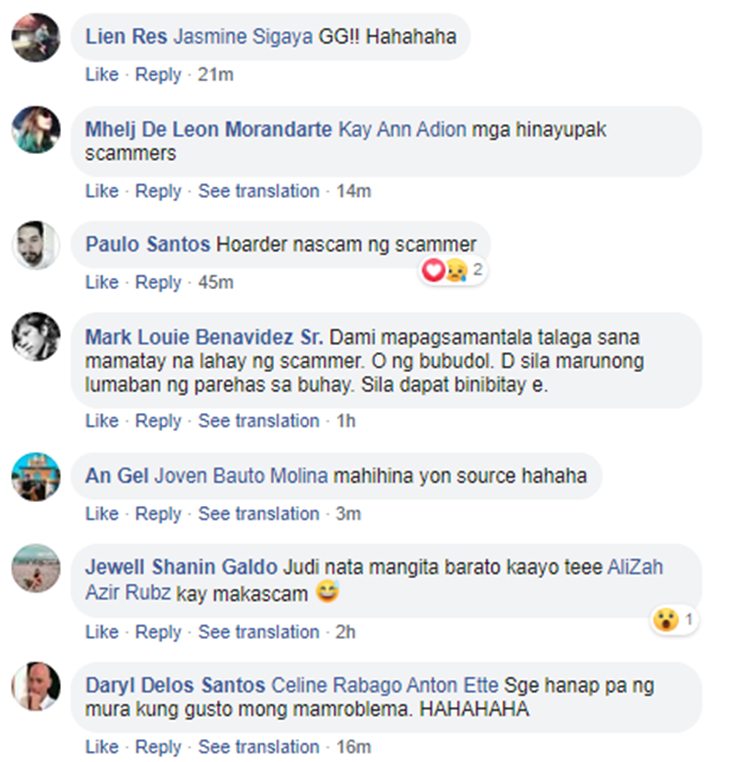This screenshot has height=762, width=750.
Task: Open tagged name Jasmine Sigaya
Action: click(243, 36)
